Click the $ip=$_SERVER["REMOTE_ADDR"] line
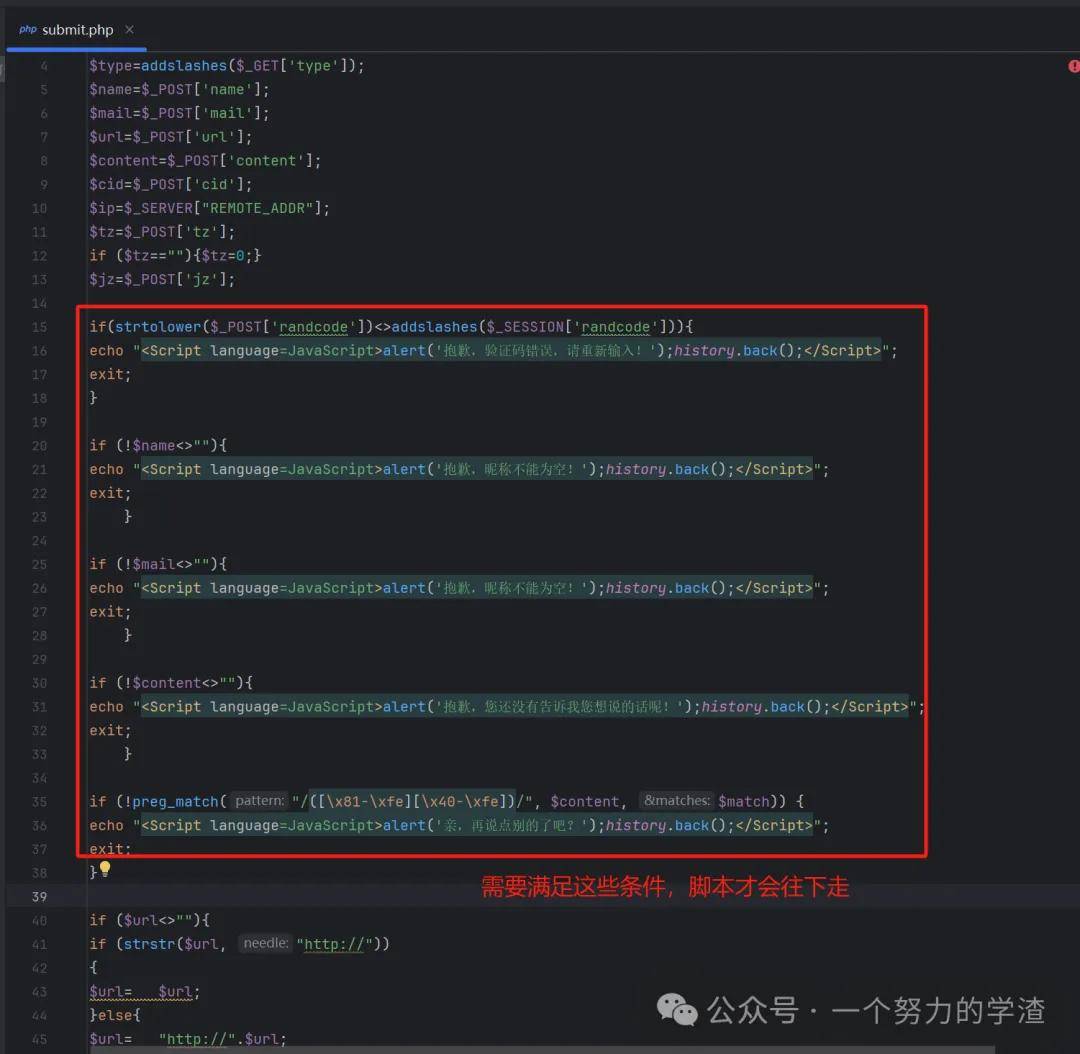The height and width of the screenshot is (1054, 1080). click(209, 208)
